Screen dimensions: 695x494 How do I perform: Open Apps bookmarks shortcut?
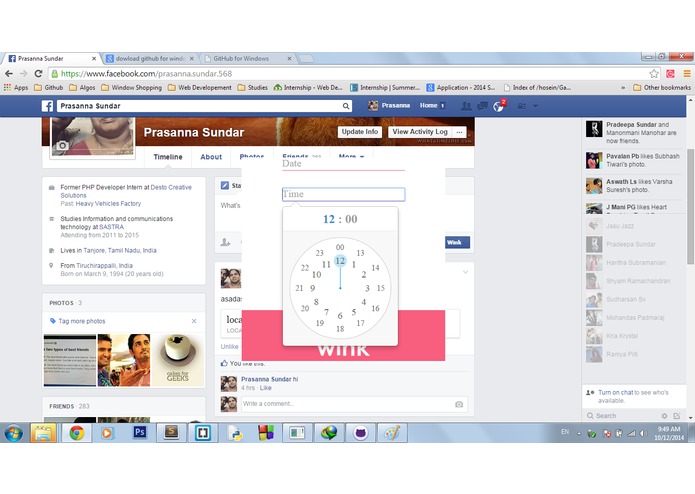[16, 88]
